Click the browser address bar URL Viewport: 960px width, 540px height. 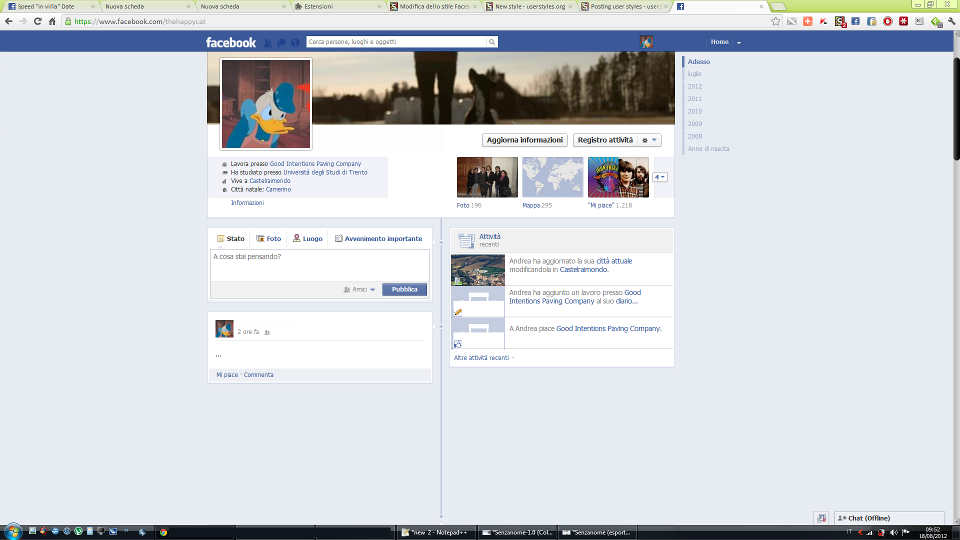pyautogui.click(x=140, y=21)
